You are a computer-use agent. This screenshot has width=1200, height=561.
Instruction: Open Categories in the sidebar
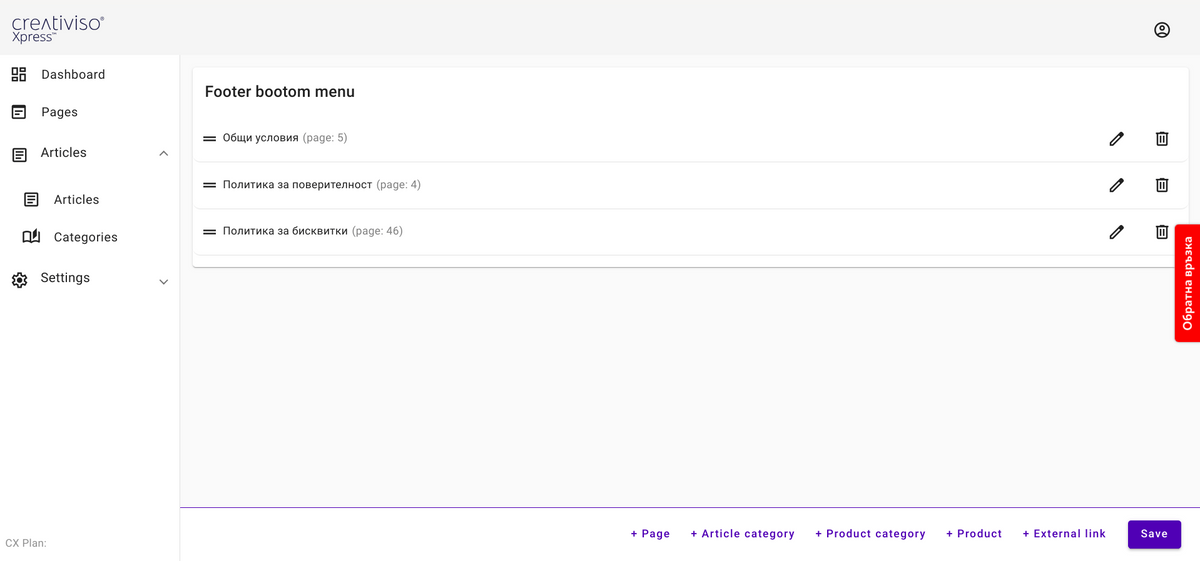(85, 237)
